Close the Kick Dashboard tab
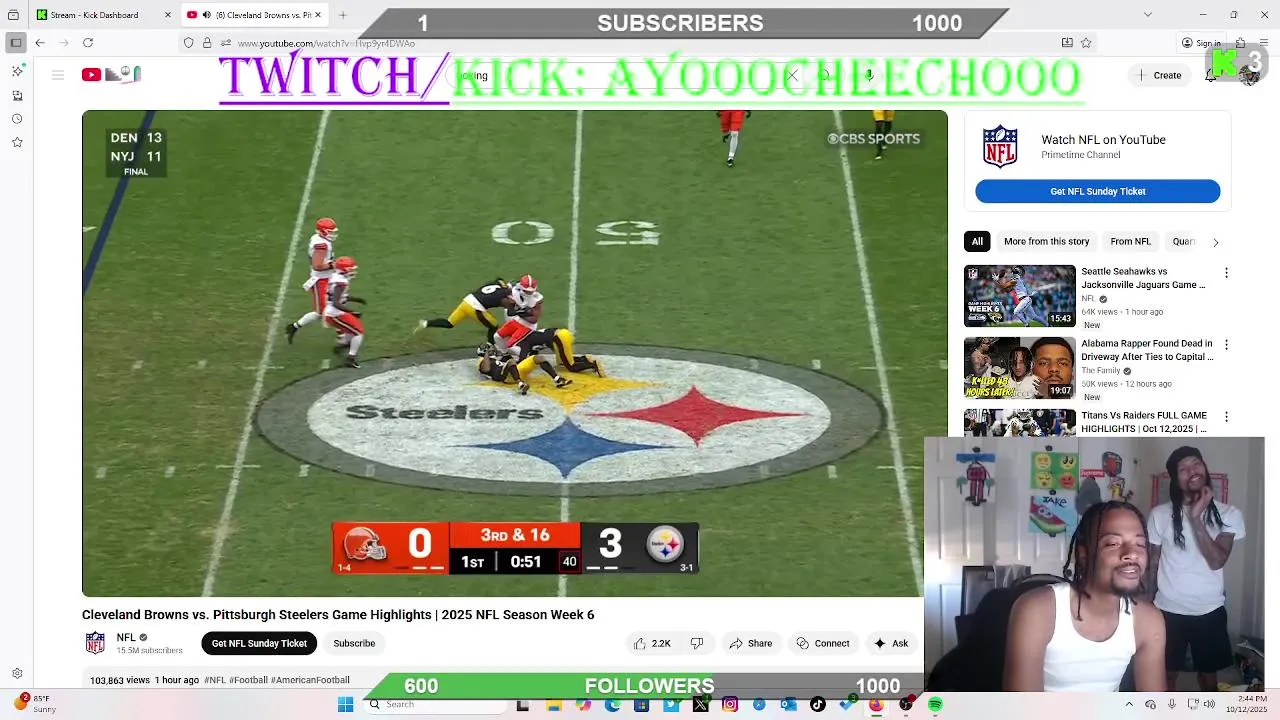1280x720 pixels. [x=167, y=15]
